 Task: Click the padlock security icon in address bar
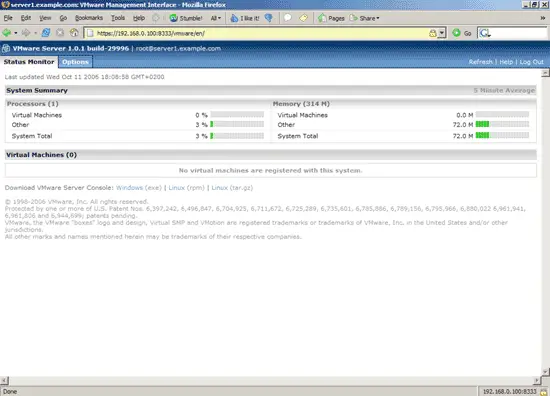[x=433, y=33]
